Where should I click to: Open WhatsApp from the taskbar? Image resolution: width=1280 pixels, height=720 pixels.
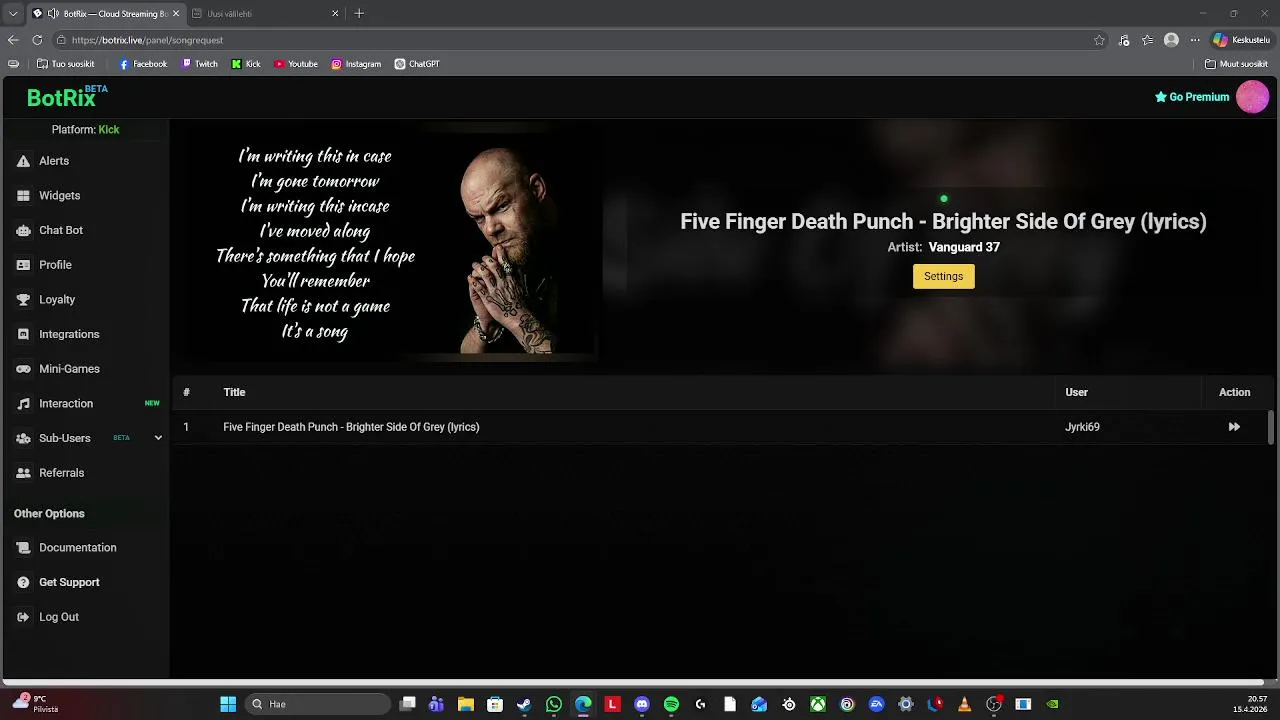(553, 704)
